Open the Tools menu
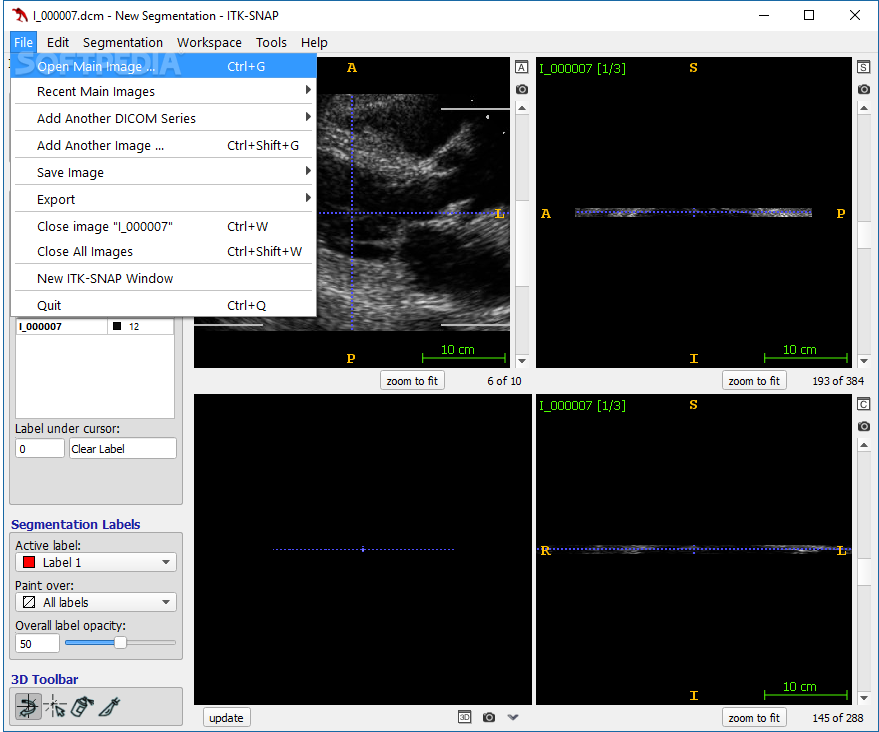The width and height of the screenshot is (879, 732). pyautogui.click(x=271, y=43)
